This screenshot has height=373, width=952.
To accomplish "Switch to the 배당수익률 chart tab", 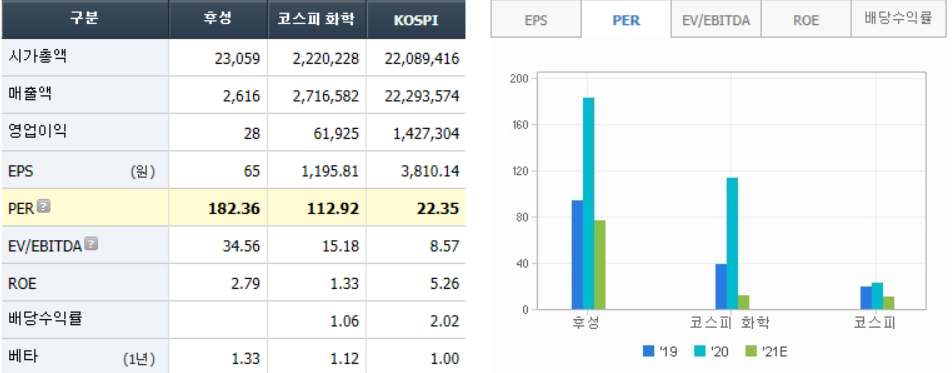I will tap(898, 18).
